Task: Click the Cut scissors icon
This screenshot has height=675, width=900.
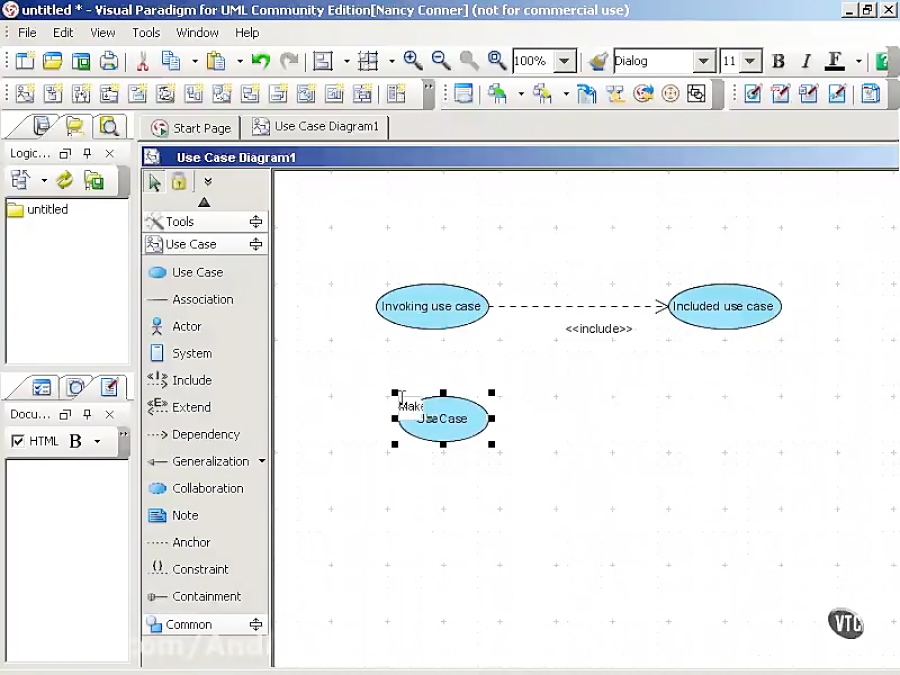Action: pyautogui.click(x=142, y=61)
